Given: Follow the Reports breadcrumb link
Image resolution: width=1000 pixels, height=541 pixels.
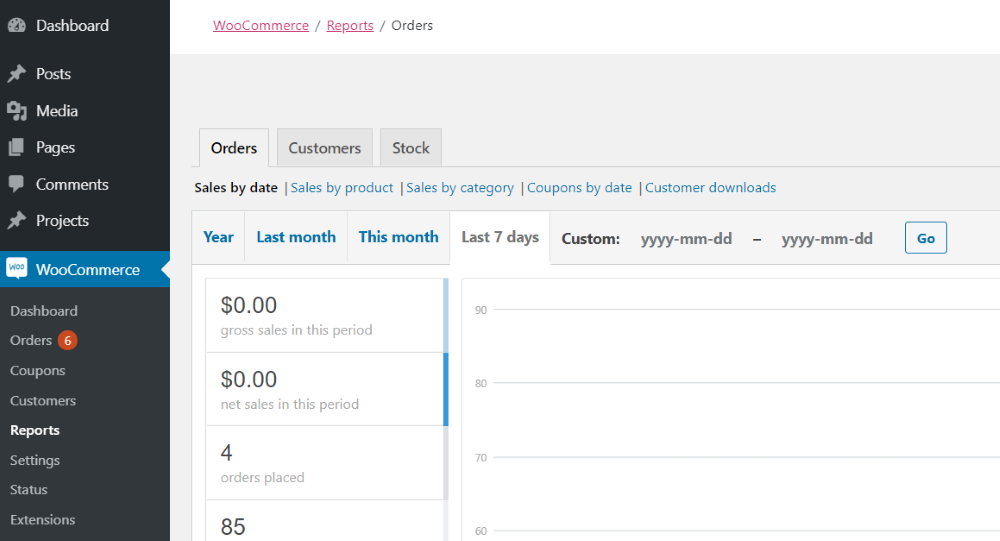Looking at the screenshot, I should pos(350,26).
